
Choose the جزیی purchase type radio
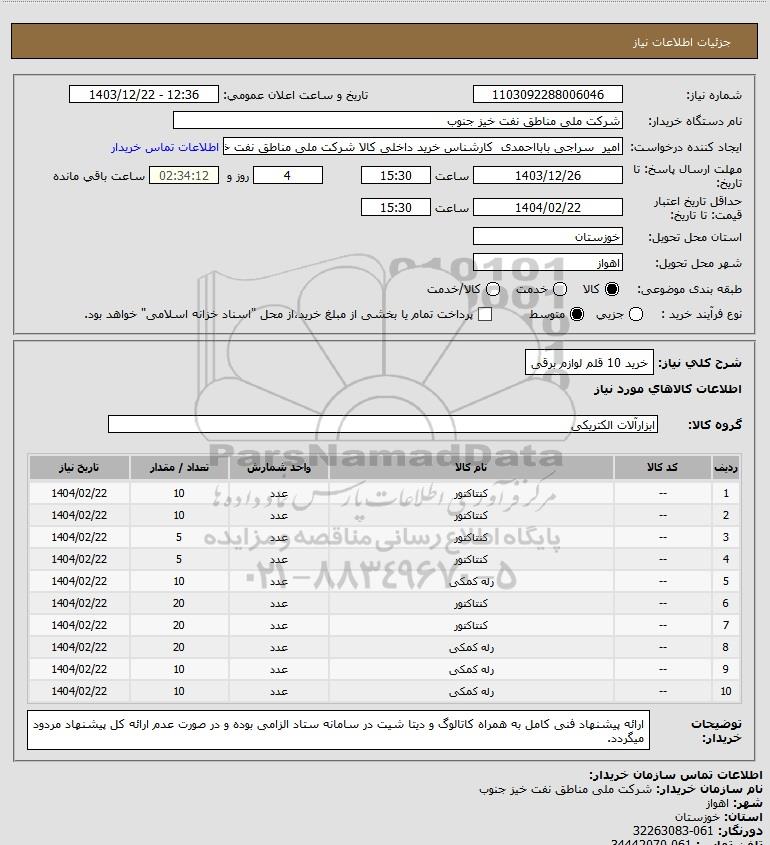[636, 314]
